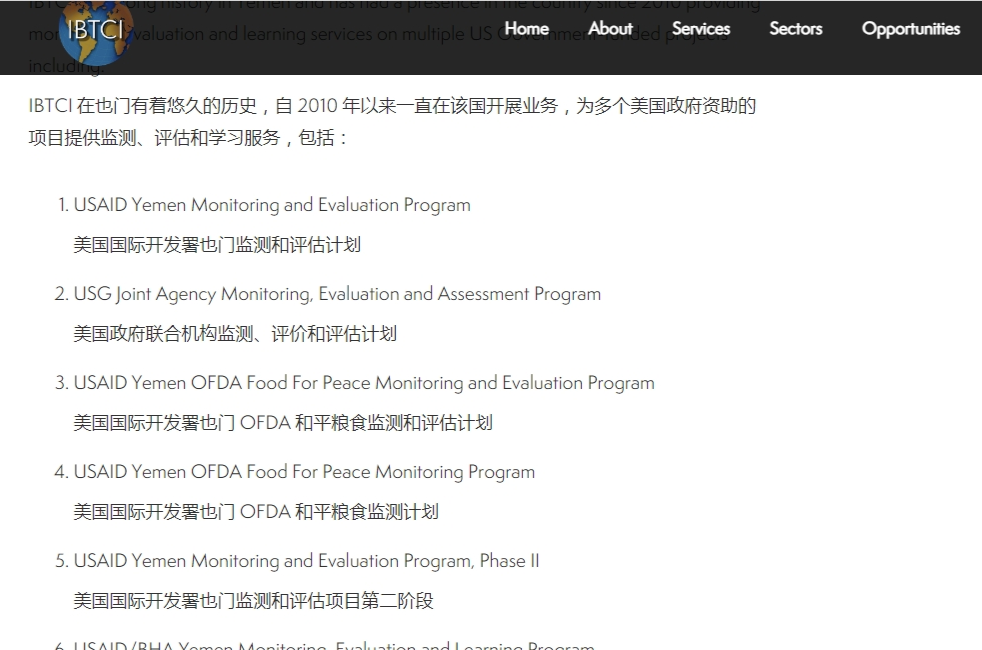
Task: Click the IBTCI globe logo
Action: 96,31
